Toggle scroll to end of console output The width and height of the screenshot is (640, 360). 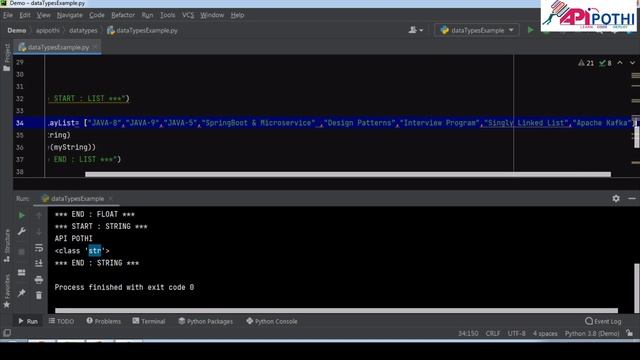39,263
